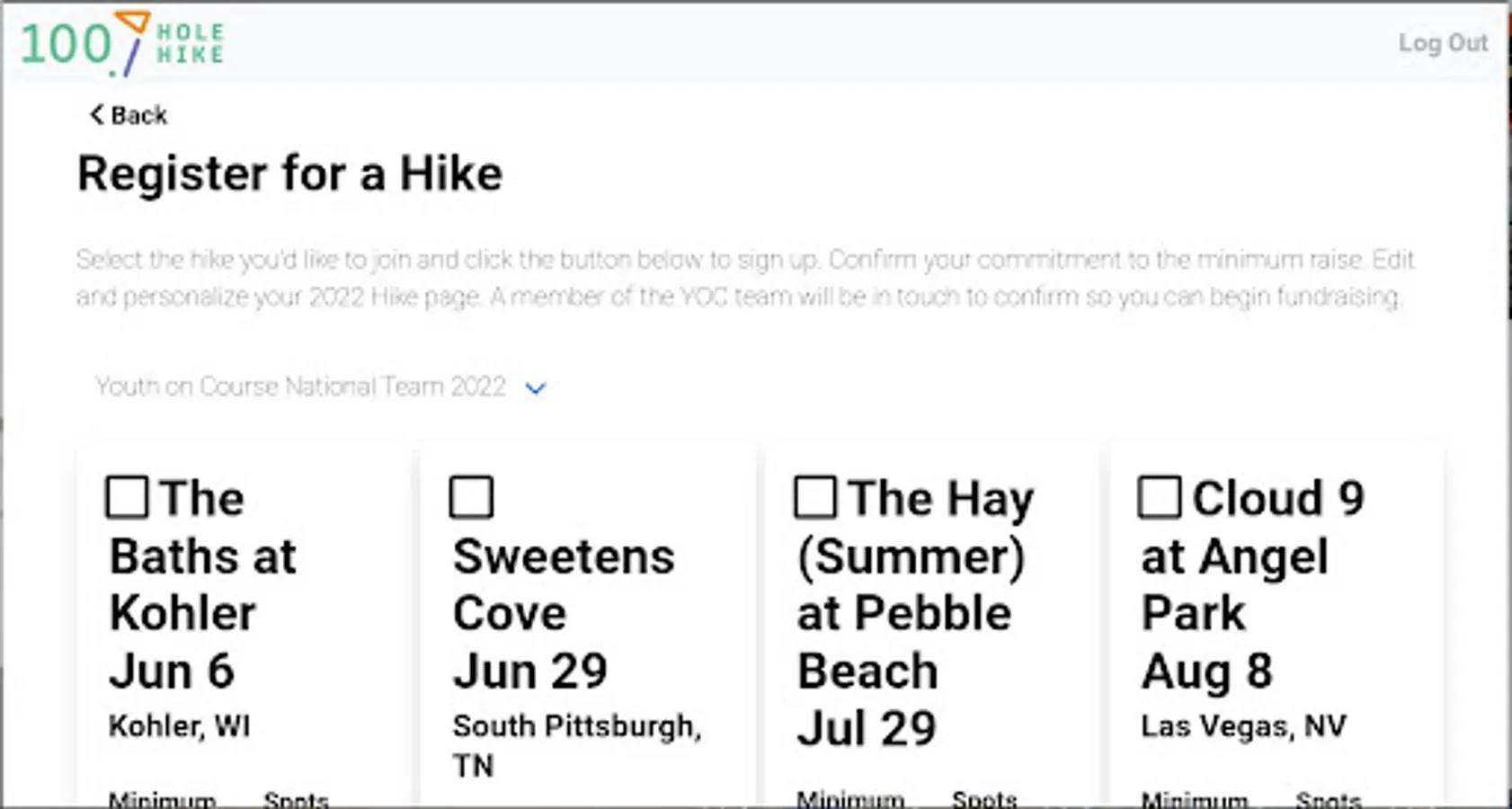Image resolution: width=1512 pixels, height=809 pixels.
Task: Open the Youth on Course National Team dropdown
Action: [300, 387]
